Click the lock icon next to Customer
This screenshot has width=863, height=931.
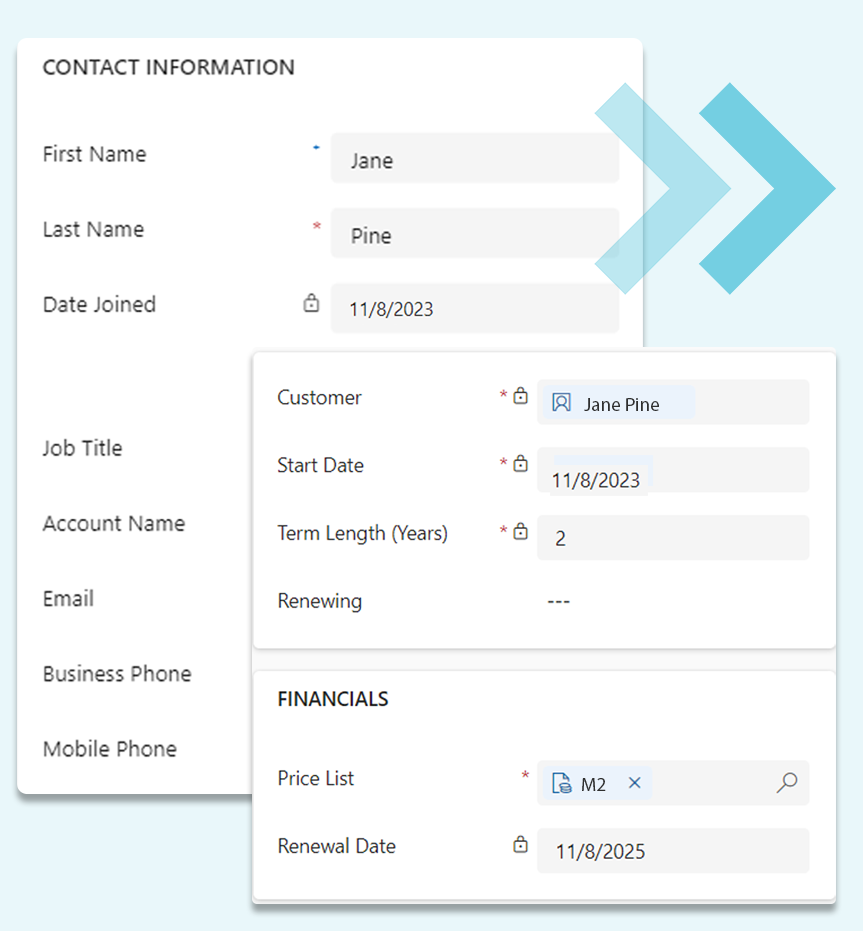click(520, 396)
